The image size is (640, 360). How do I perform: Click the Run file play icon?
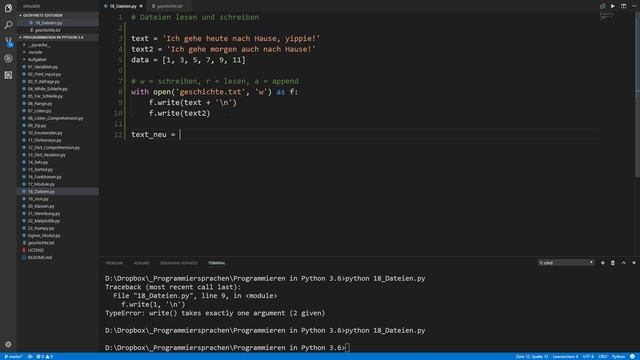(613, 6)
